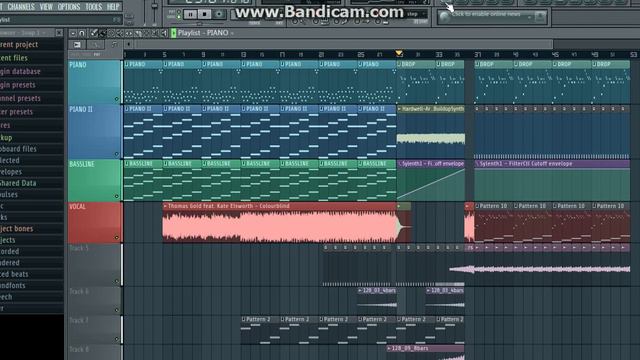The width and height of the screenshot is (640, 360).
Task: Select the Slip tool in playlist toolbar
Action: tap(129, 33)
